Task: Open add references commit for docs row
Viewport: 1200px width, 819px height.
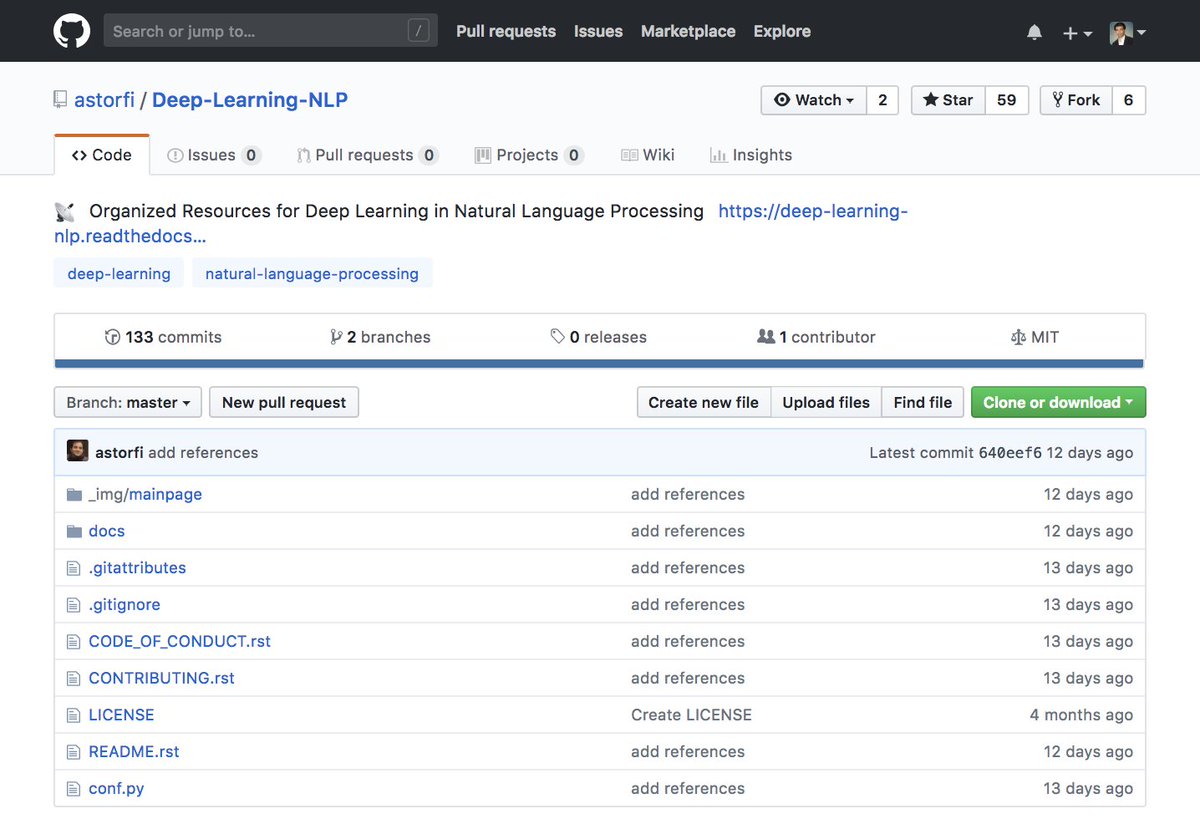Action: pyautogui.click(x=688, y=531)
